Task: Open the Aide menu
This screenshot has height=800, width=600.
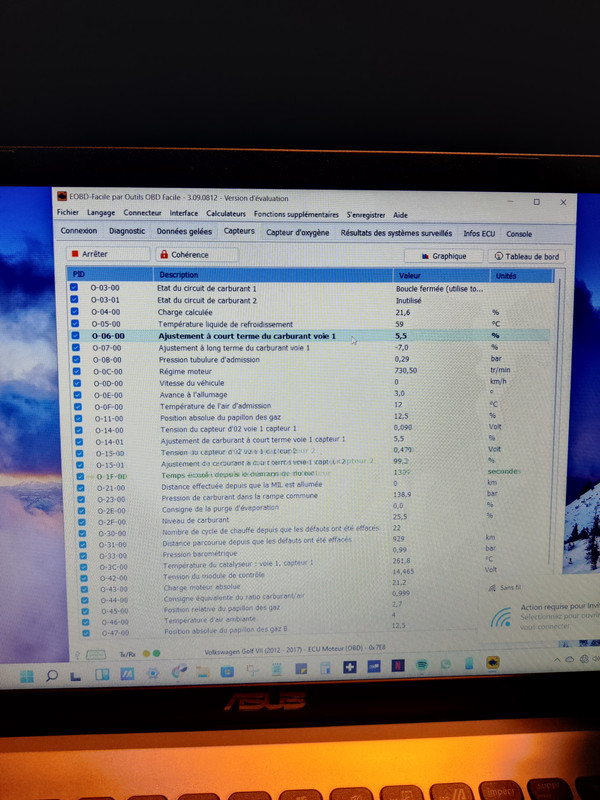Action: 400,215
